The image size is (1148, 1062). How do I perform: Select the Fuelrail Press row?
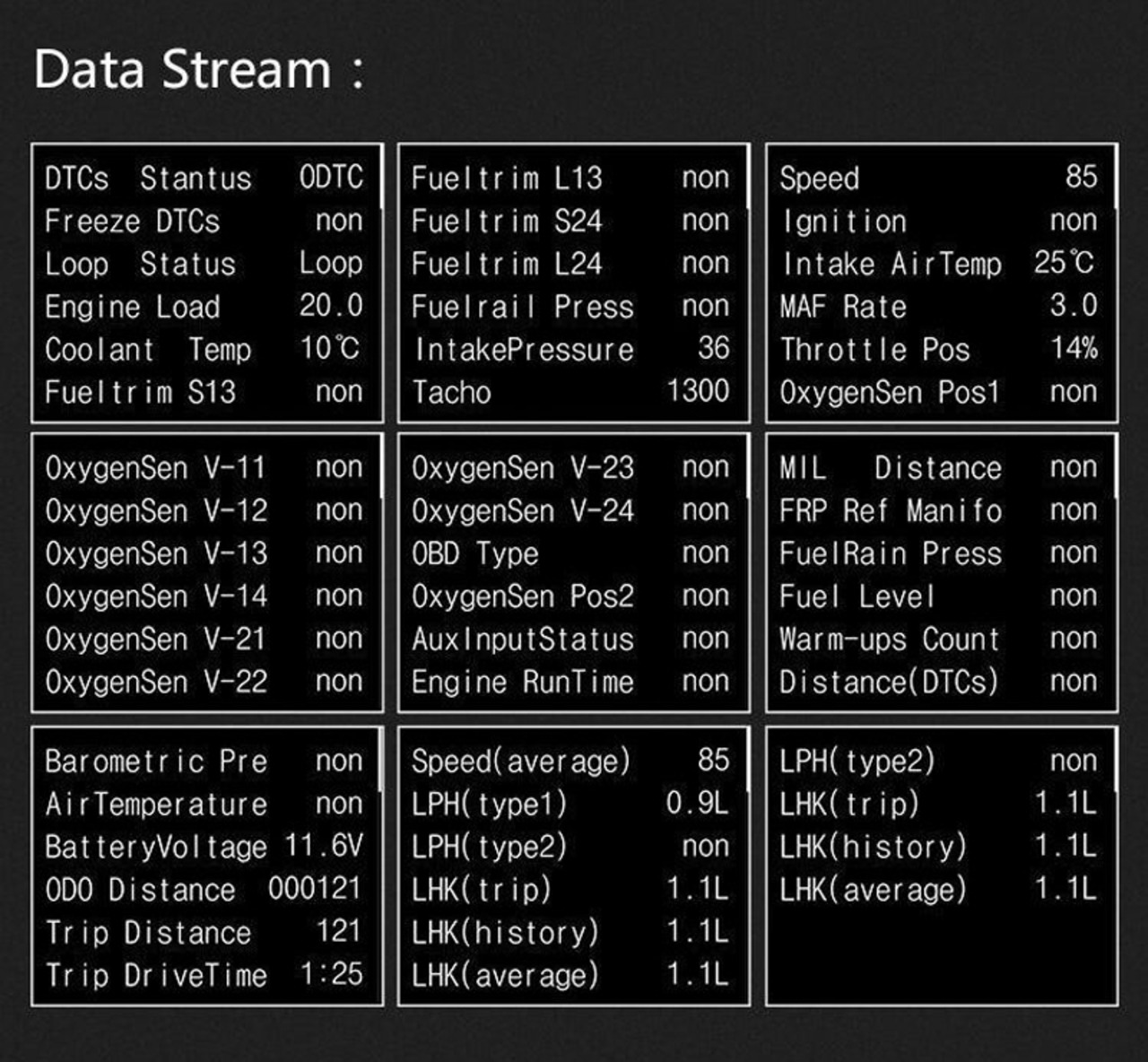571,307
